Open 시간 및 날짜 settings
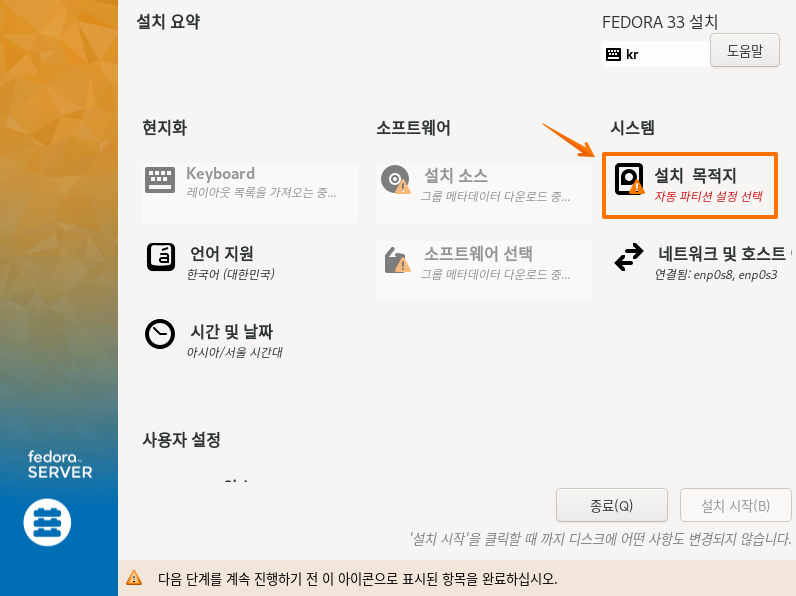 tap(250, 340)
